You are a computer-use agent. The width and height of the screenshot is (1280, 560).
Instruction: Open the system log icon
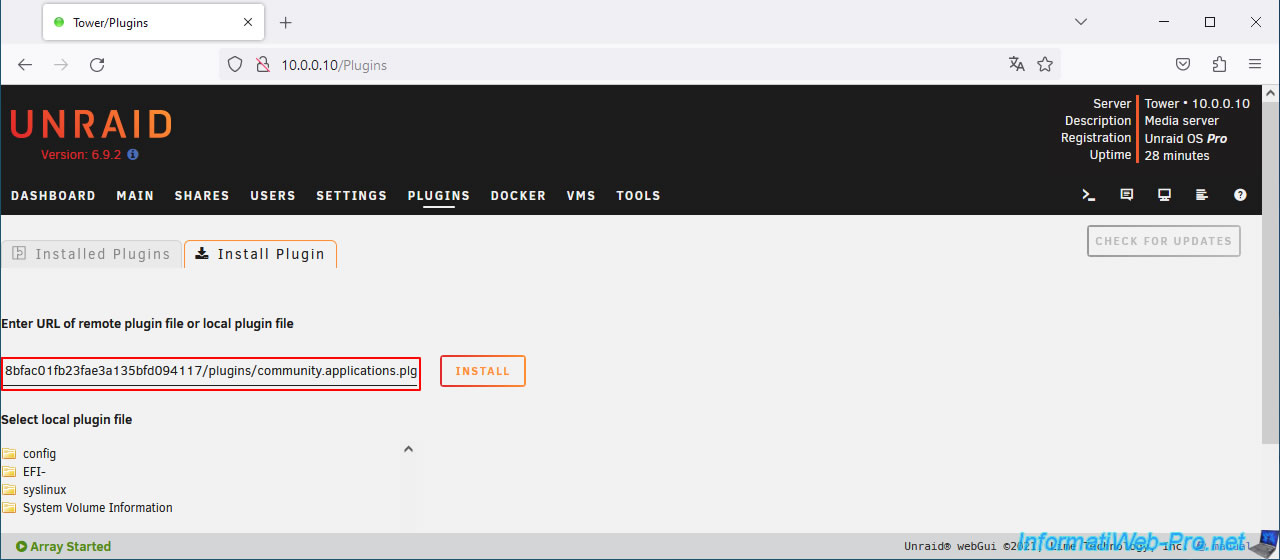coord(1202,195)
